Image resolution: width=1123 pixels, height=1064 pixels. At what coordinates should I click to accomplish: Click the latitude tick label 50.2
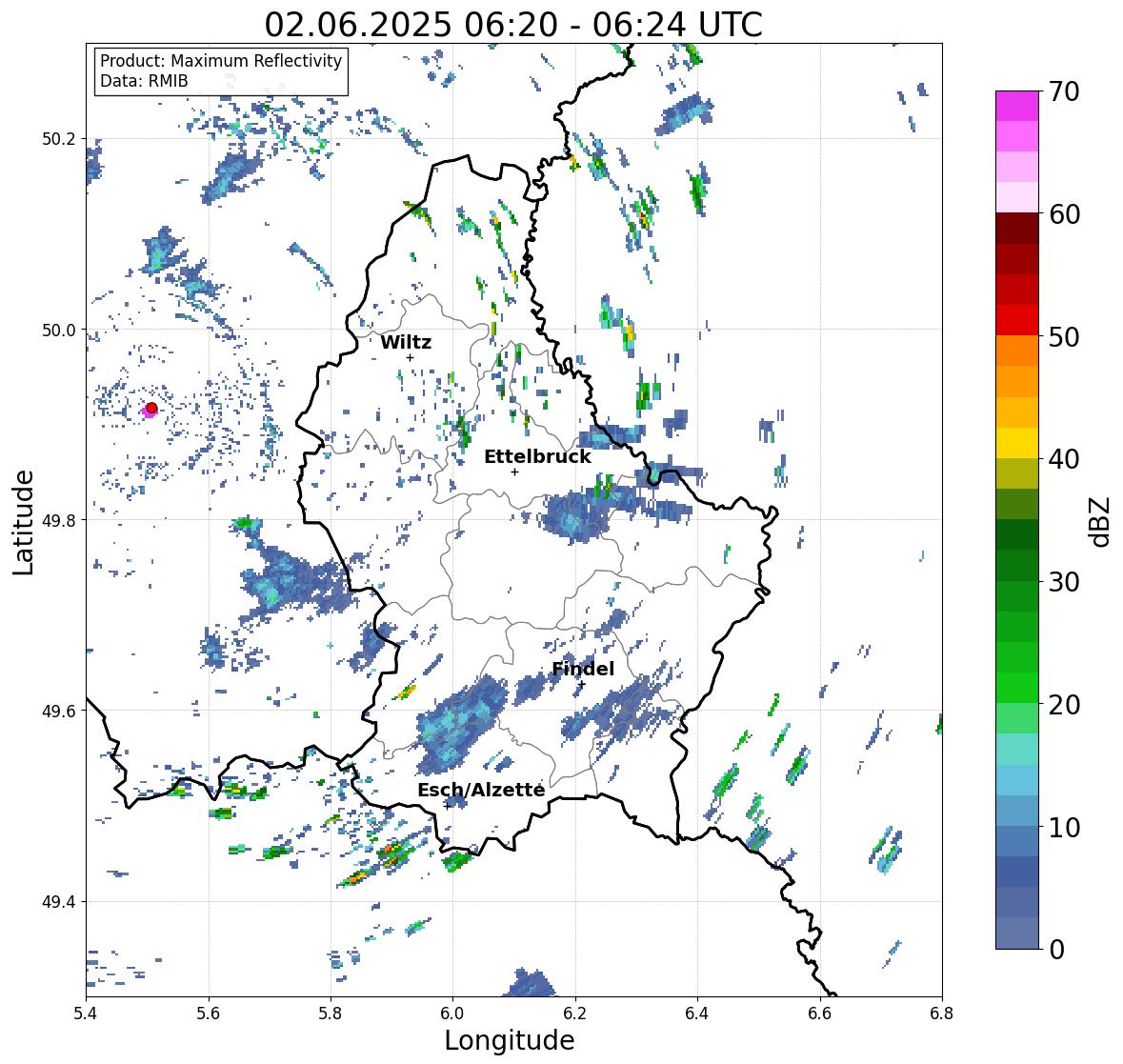(59, 139)
